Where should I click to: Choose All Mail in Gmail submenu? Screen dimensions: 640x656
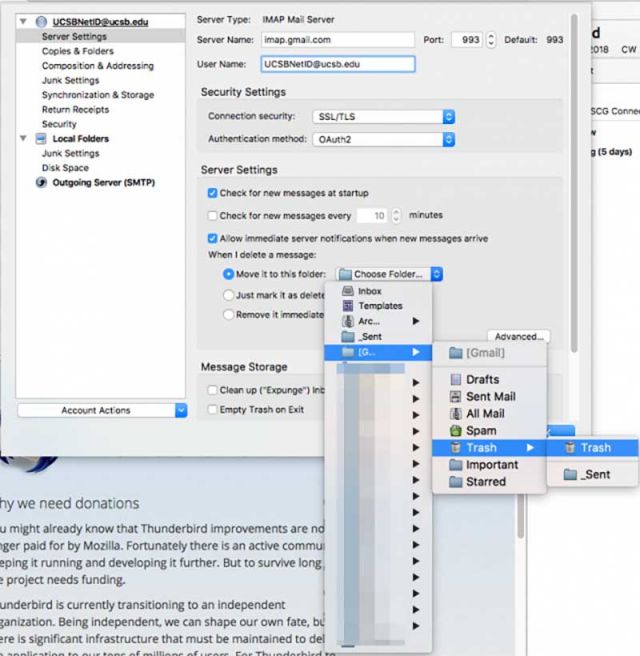tap(489, 414)
